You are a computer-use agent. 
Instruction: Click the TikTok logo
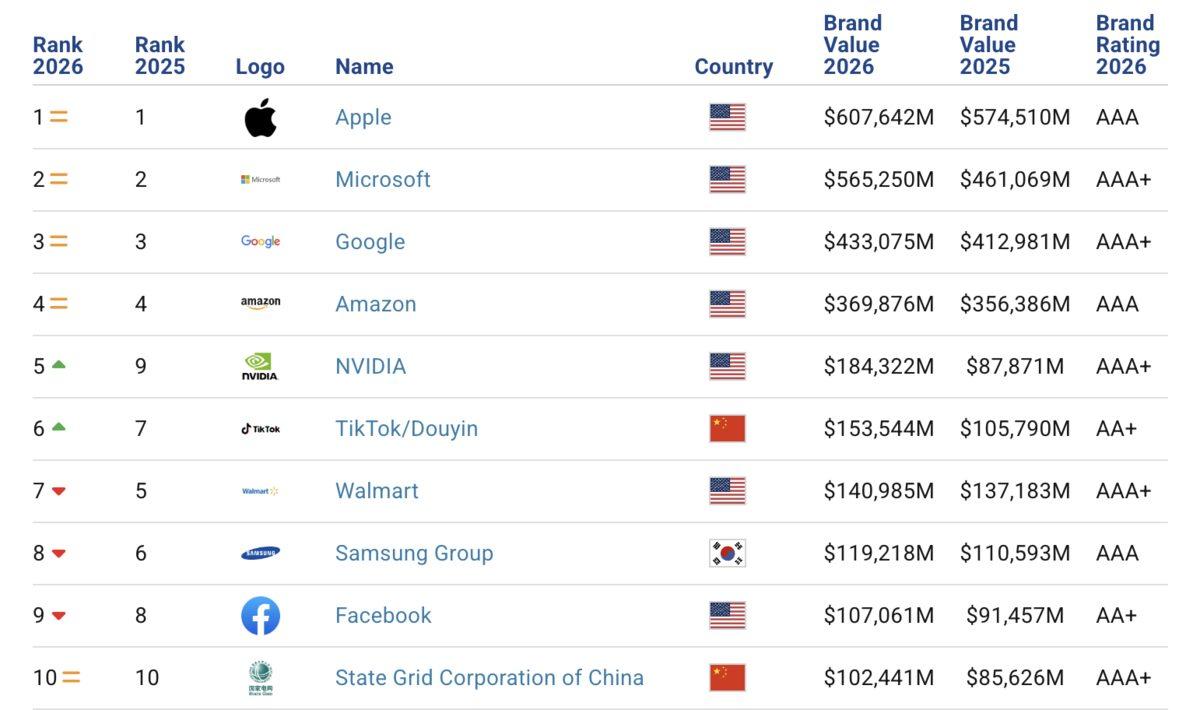point(260,429)
